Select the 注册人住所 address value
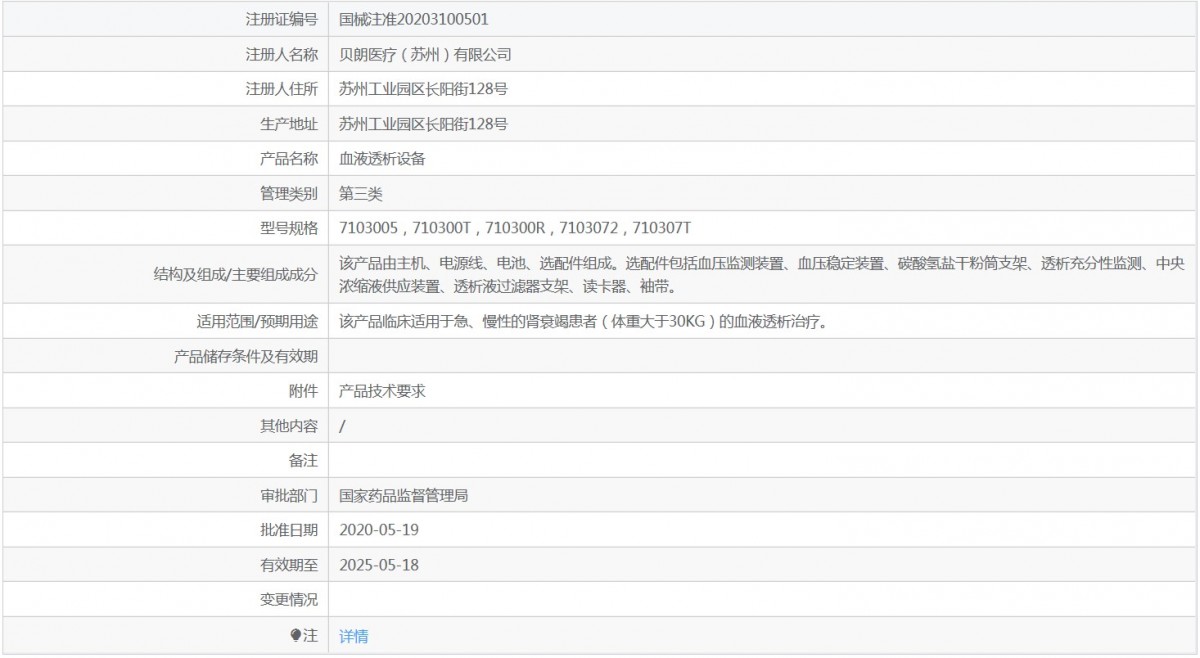Screen dimensions: 1200x658 (x=424, y=89)
